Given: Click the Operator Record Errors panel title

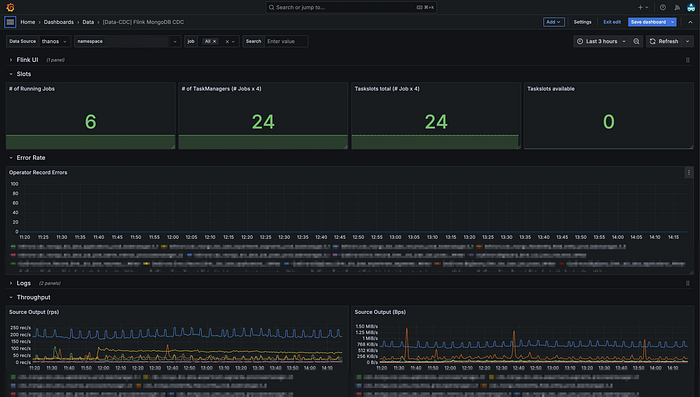Looking at the screenshot, I should (38, 172).
